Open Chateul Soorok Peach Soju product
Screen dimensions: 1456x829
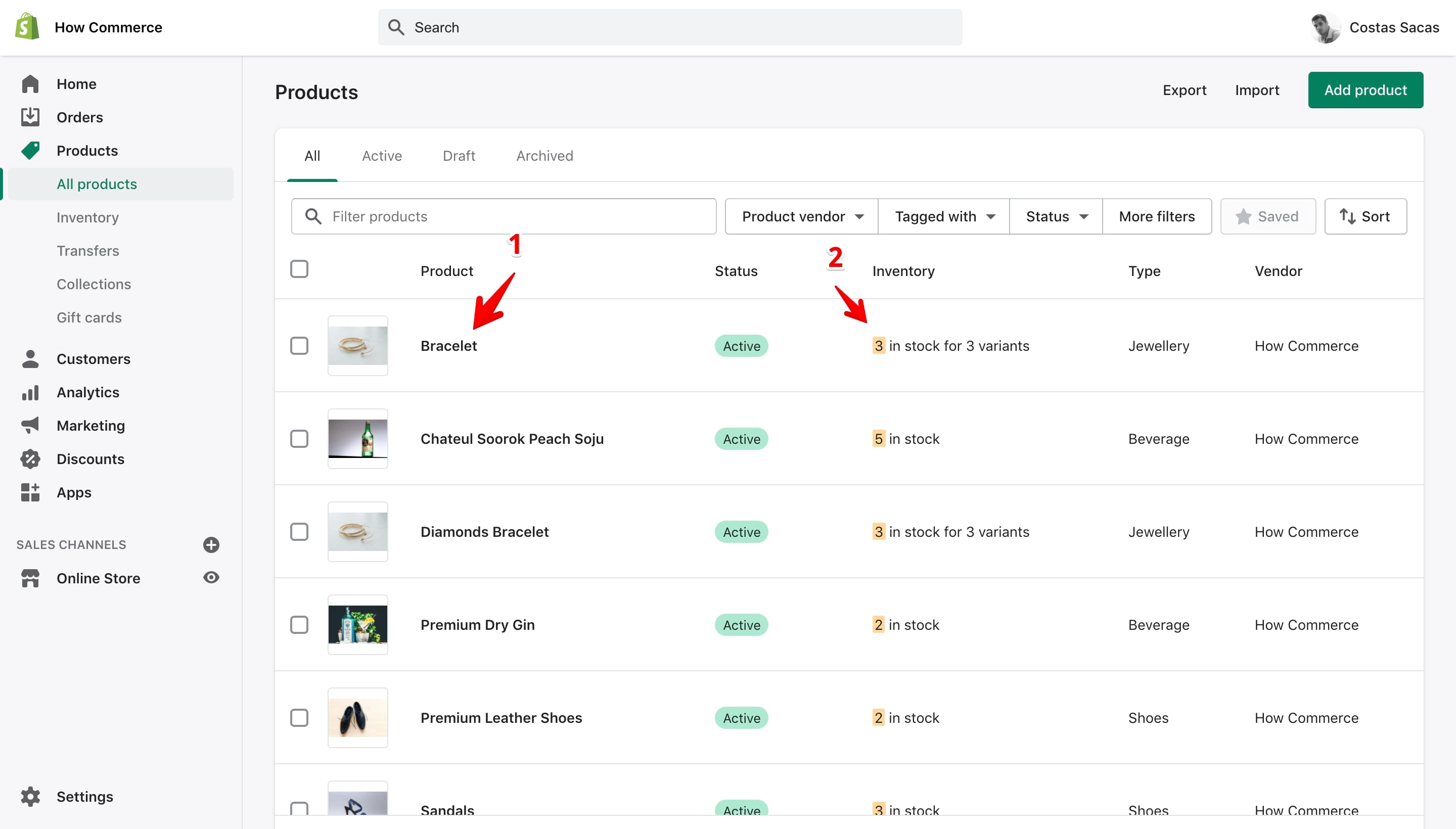point(512,438)
